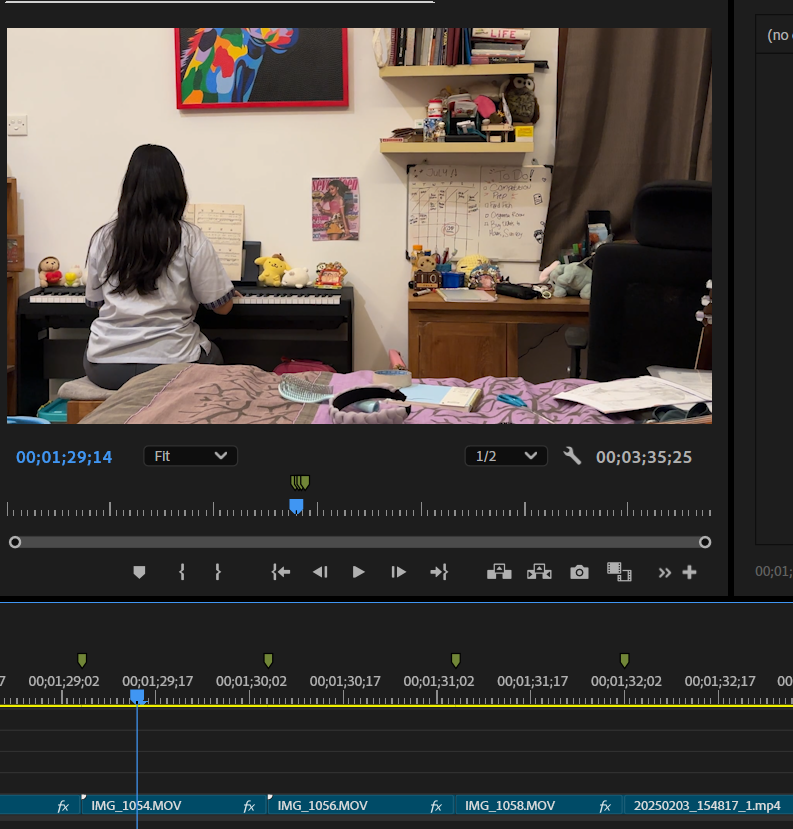Image resolution: width=793 pixels, height=829 pixels.
Task: Expand the transport overflow double-arrow menu
Action: pyautogui.click(x=664, y=572)
